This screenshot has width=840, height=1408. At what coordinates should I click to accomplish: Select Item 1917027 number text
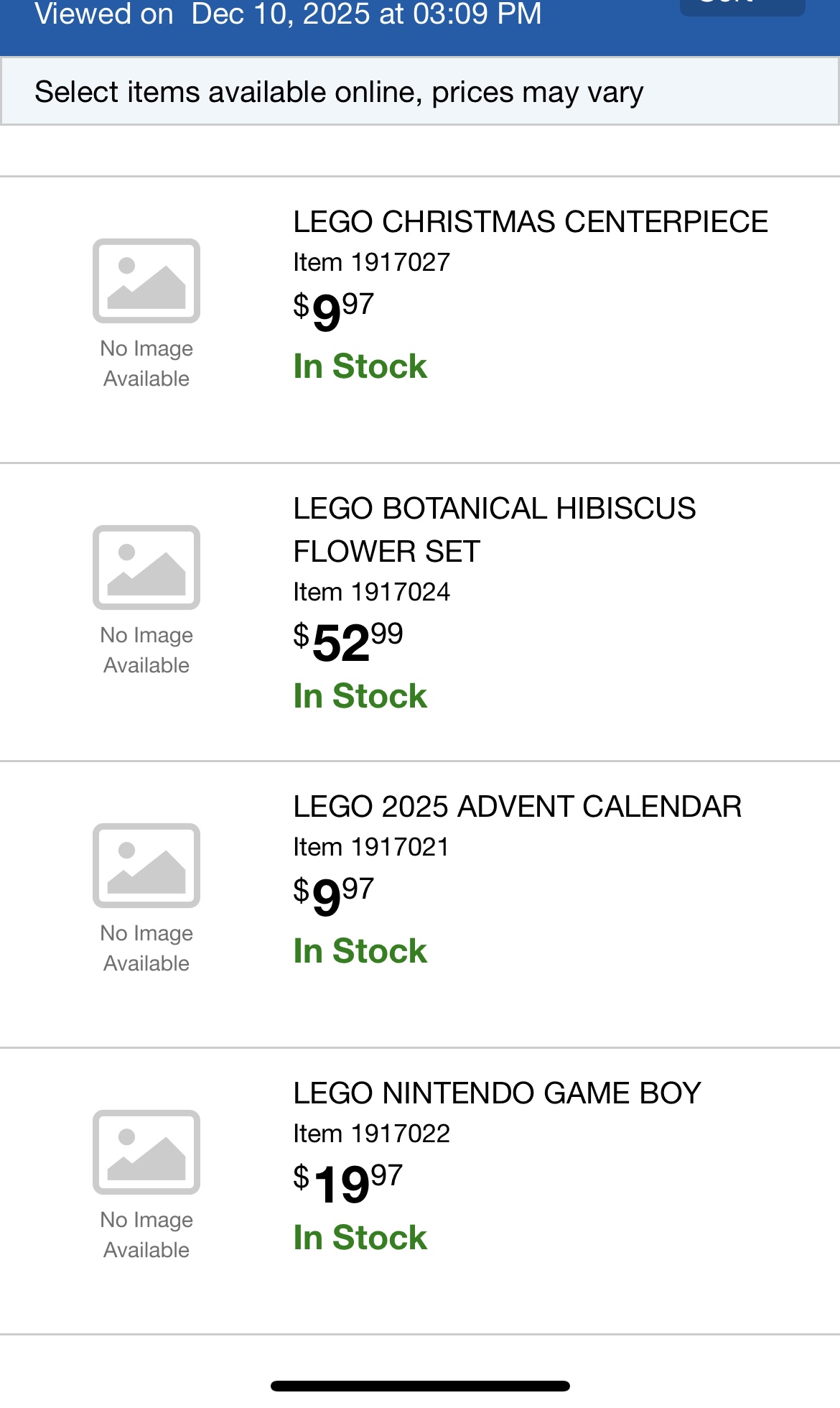371,263
